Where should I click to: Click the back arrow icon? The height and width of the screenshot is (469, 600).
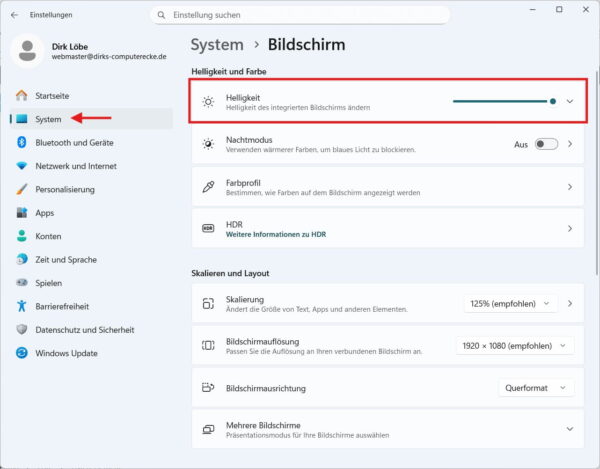pyautogui.click(x=15, y=15)
